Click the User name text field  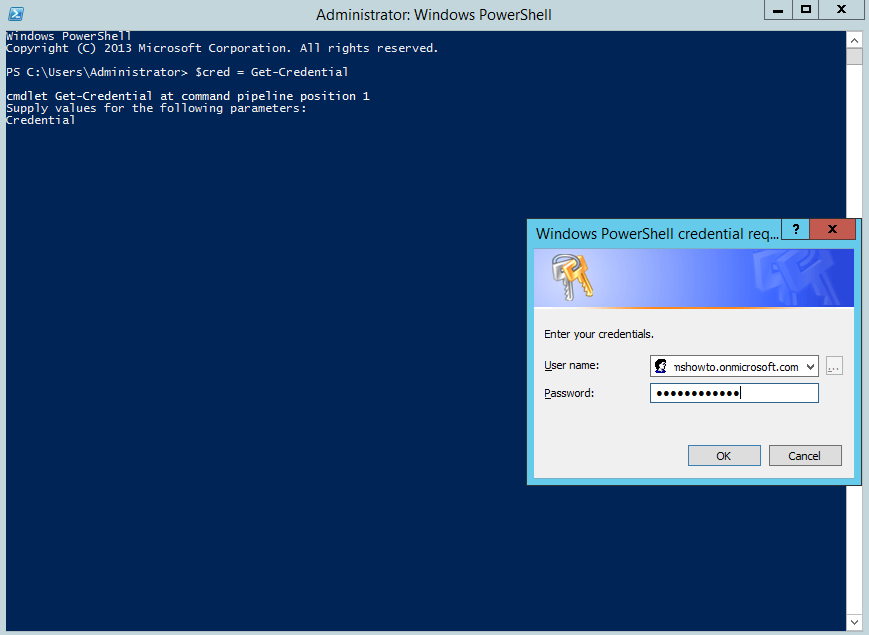click(734, 366)
